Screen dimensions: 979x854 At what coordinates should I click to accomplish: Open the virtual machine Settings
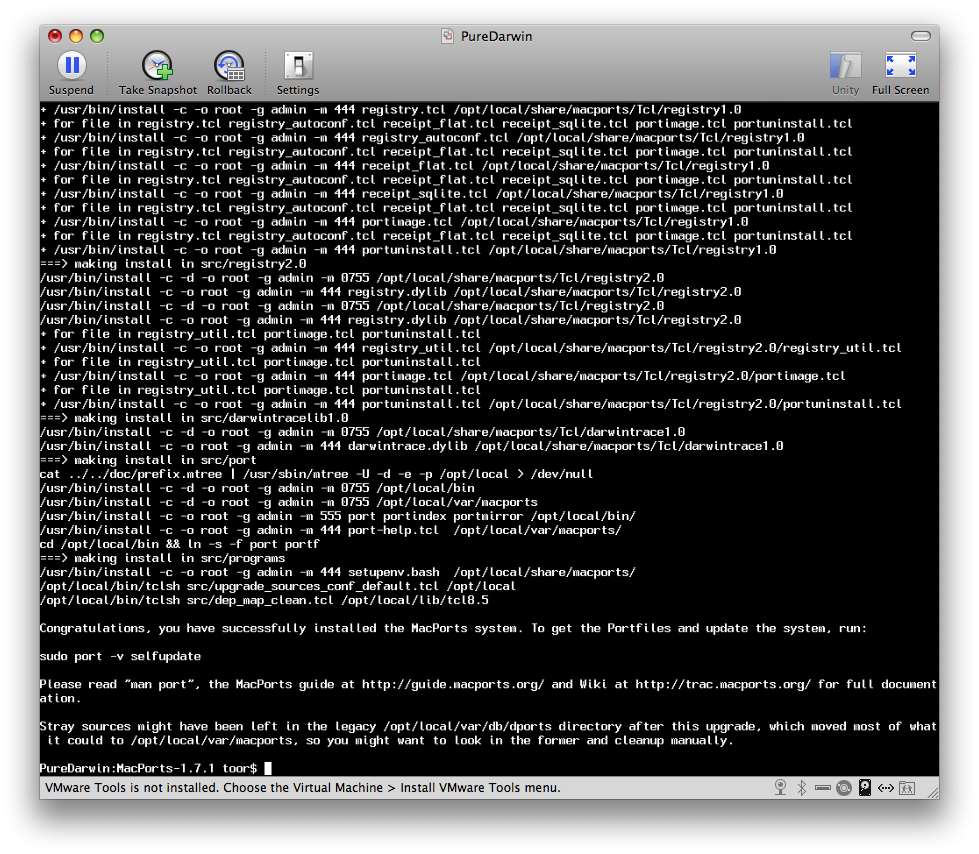click(x=298, y=73)
